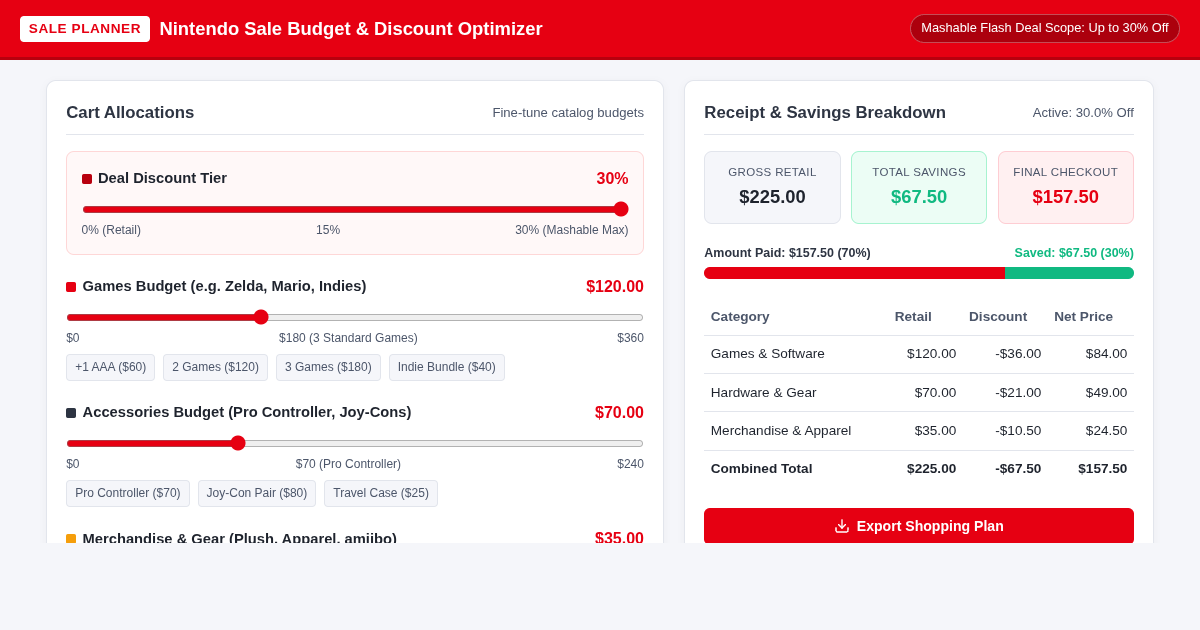Click the Combined Total row label

point(762,469)
